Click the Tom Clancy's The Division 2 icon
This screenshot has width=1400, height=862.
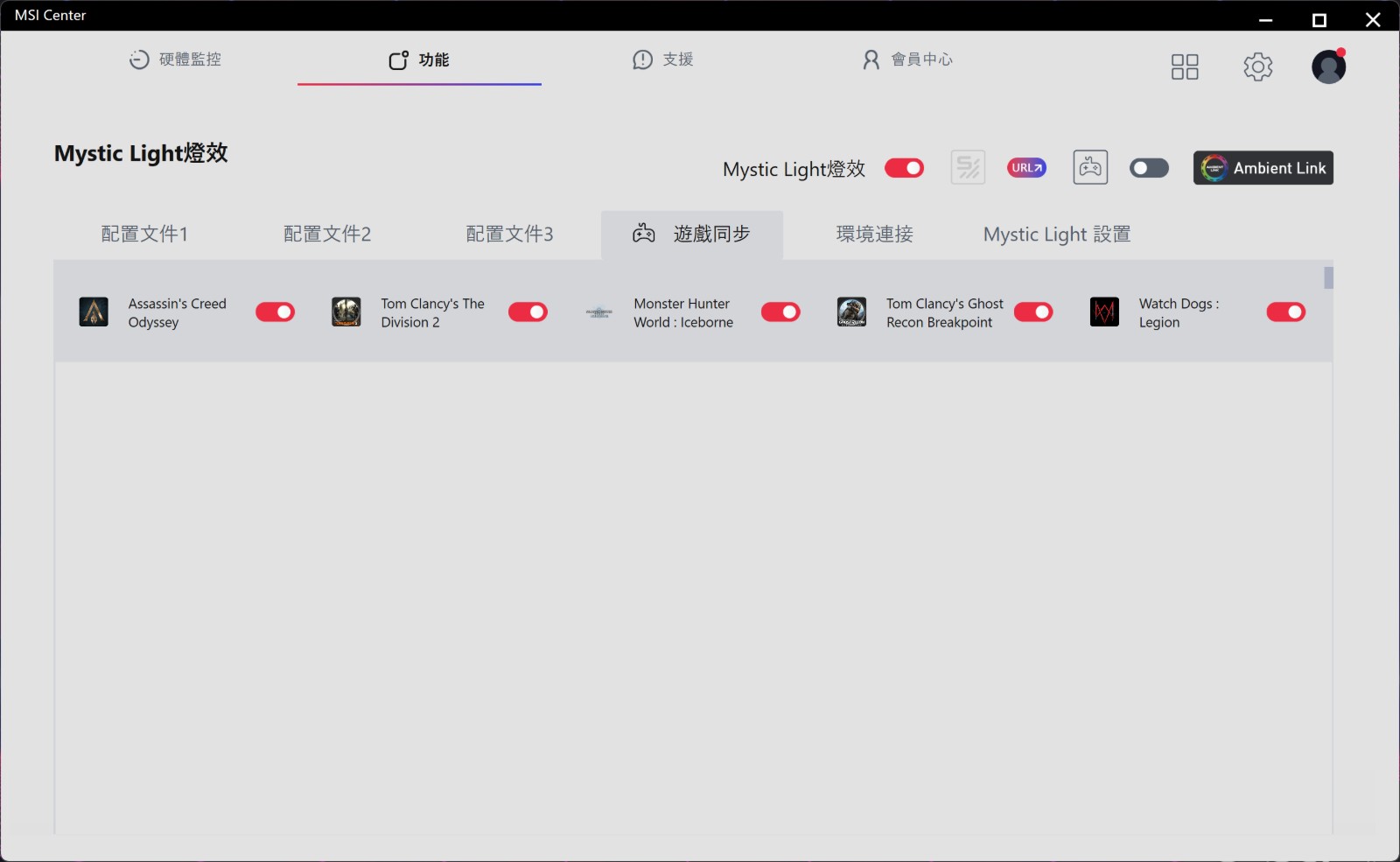pos(346,312)
